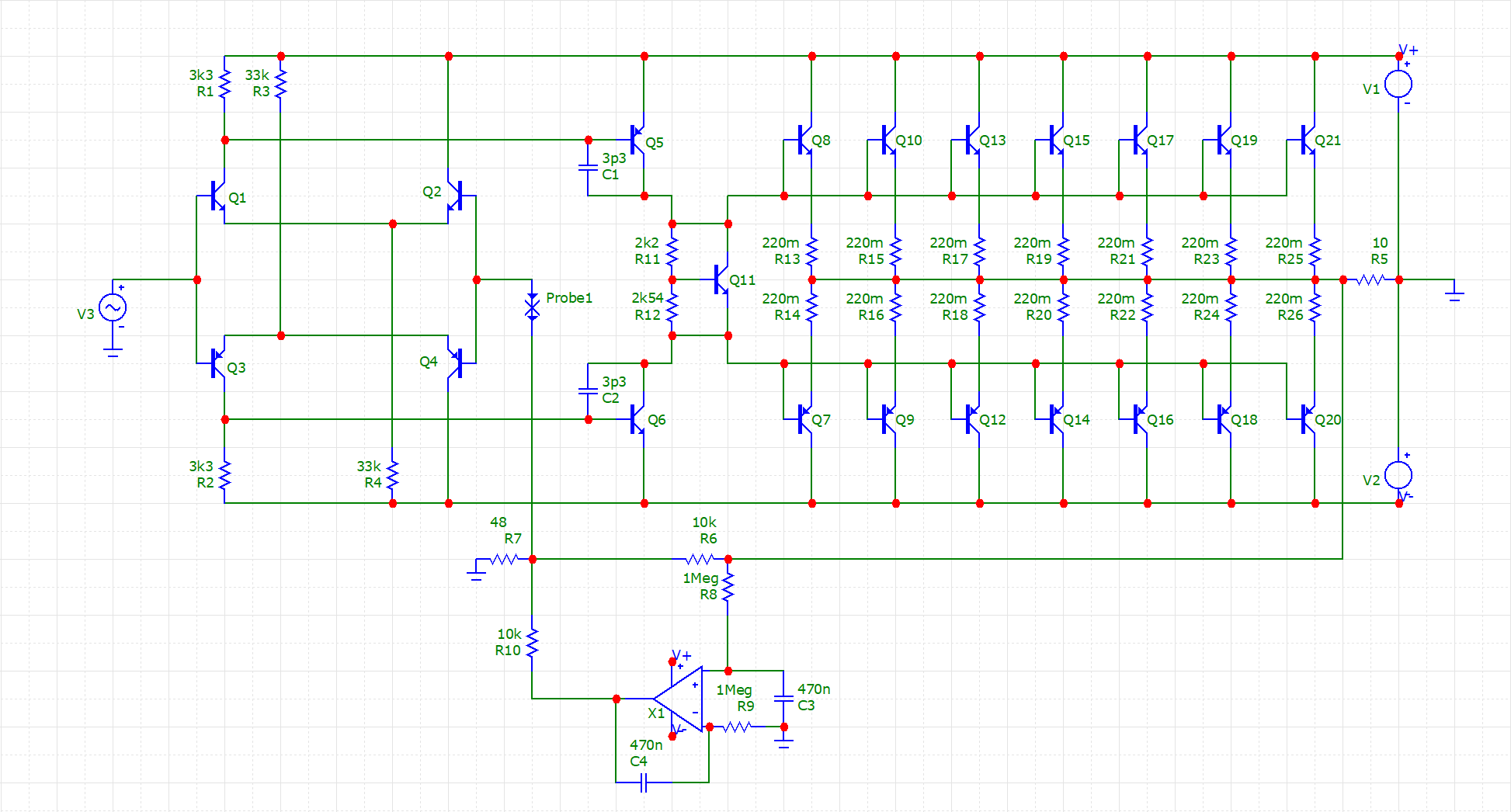Select the 470n capacitor C4

[644, 783]
